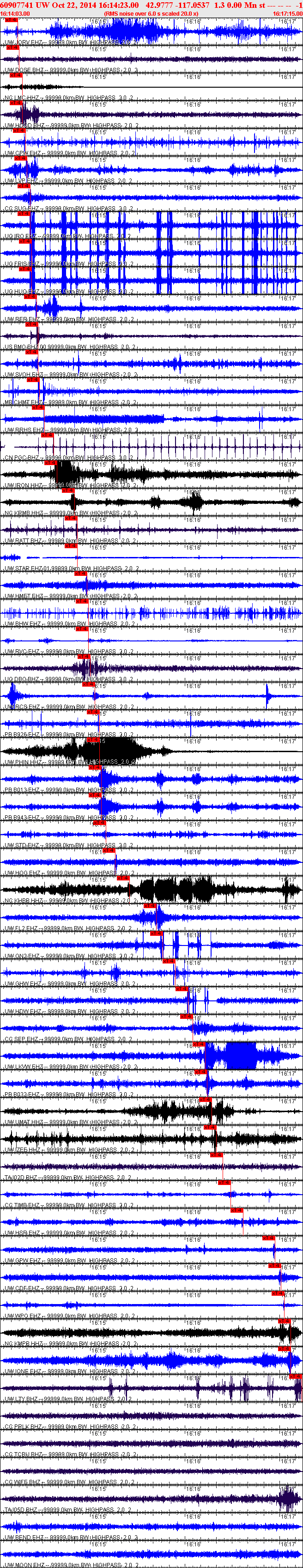Viewport: 303px width, 1568px height.
Task: Click the NC KRMB HHZ station label
Action: pyautogui.click(x=71, y=513)
